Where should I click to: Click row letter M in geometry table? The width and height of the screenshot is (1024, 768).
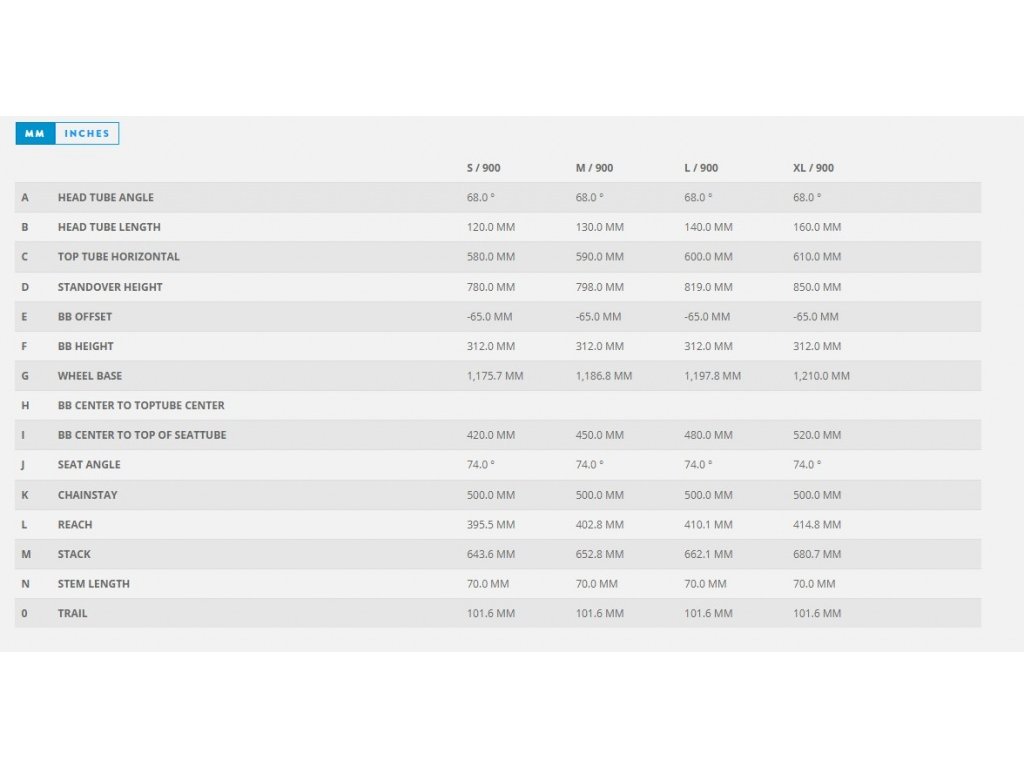26,554
